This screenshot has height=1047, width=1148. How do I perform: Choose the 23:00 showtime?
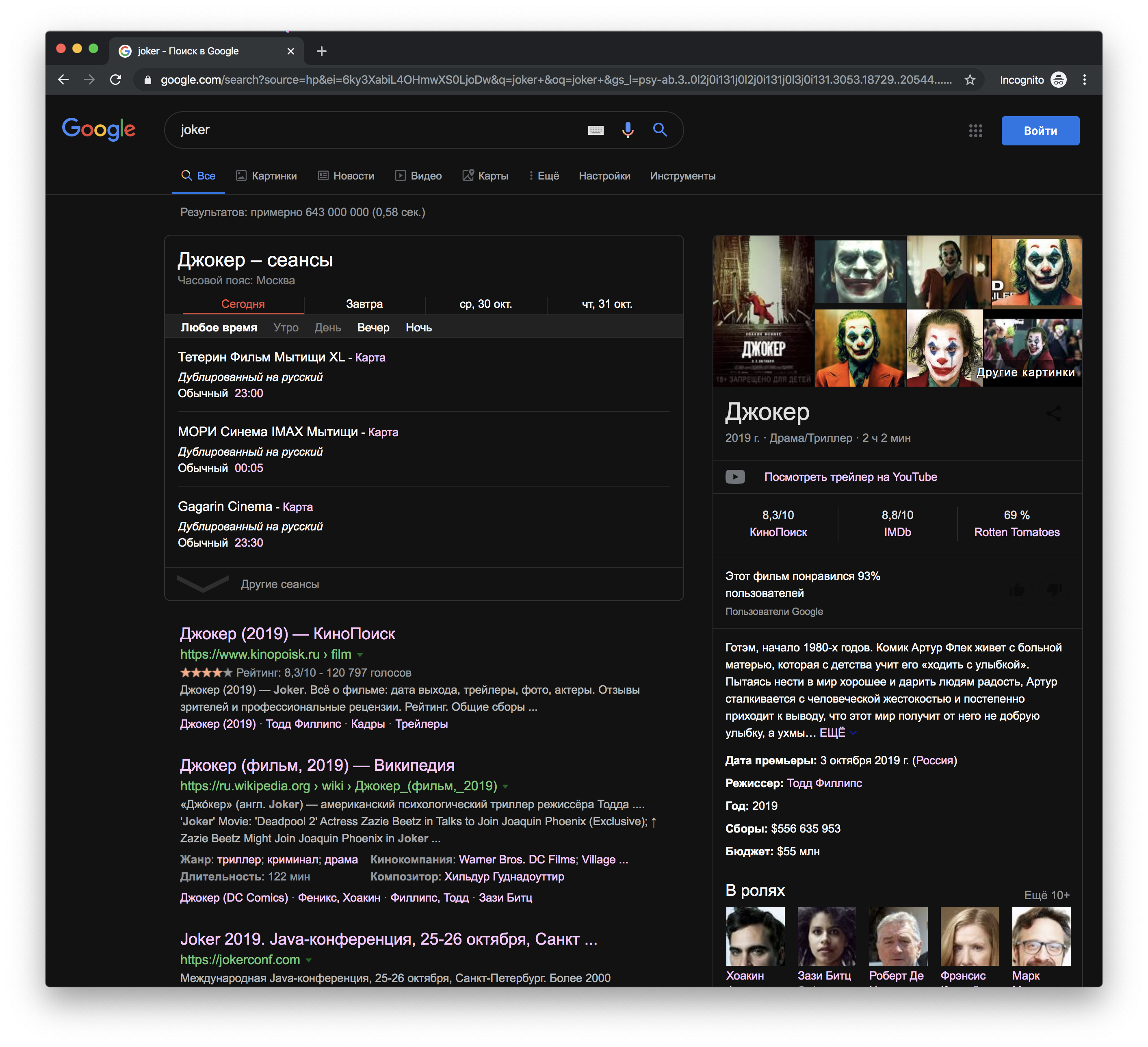pyautogui.click(x=249, y=394)
